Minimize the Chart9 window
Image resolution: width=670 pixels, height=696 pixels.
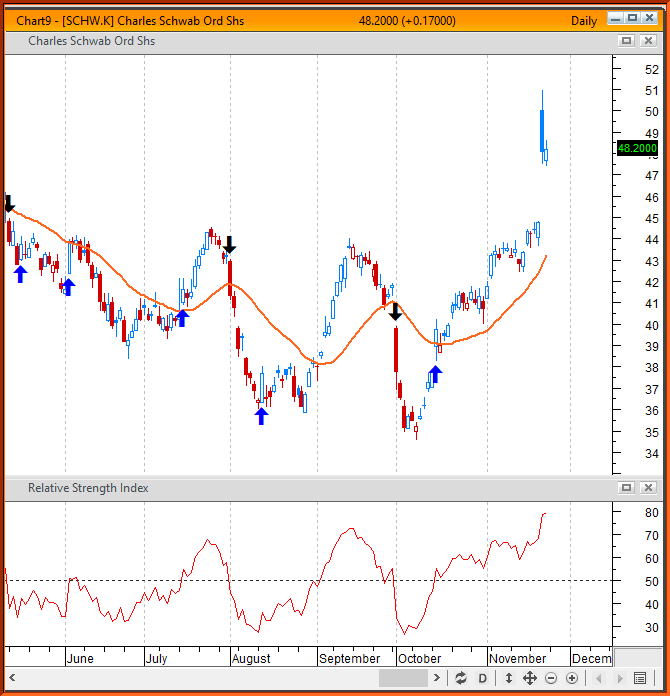(x=615, y=18)
